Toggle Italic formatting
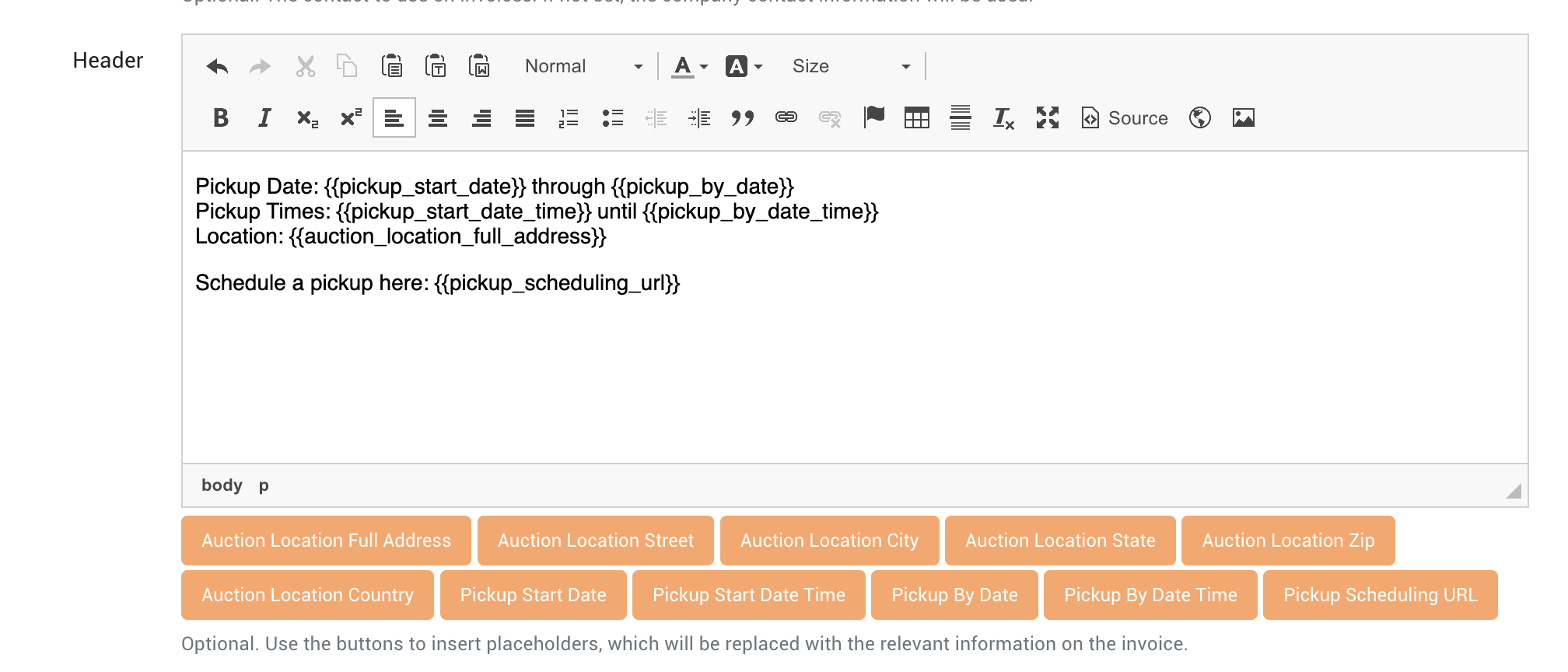The width and height of the screenshot is (1568, 672). tap(264, 118)
